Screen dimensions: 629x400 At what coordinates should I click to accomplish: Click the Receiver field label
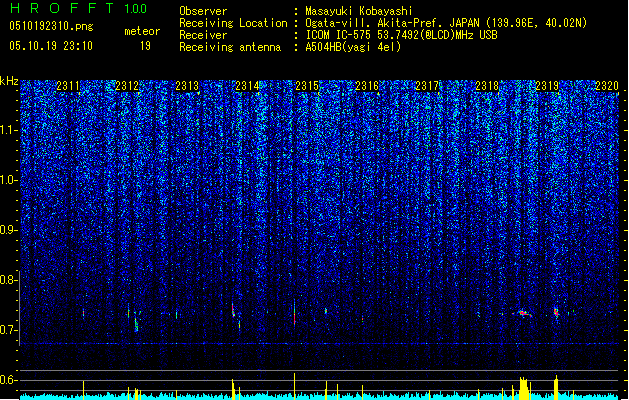(203, 35)
